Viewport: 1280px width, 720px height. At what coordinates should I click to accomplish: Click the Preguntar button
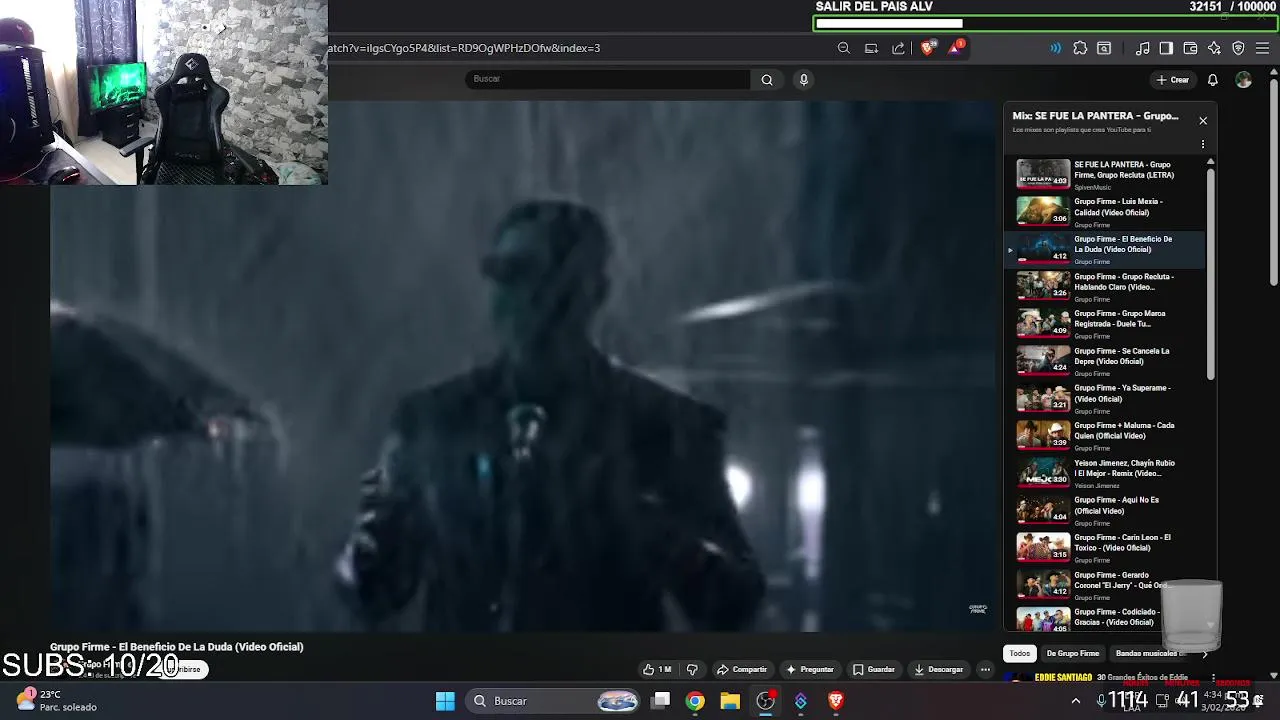click(x=810, y=669)
